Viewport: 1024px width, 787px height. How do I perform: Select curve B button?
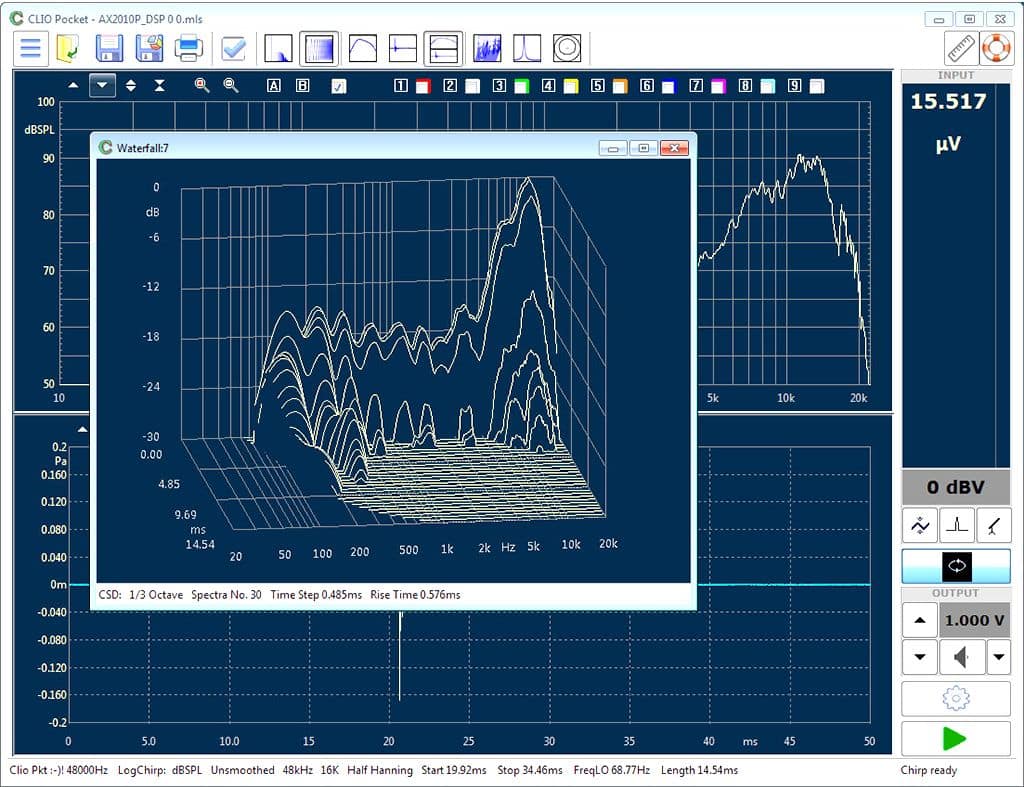(x=303, y=86)
